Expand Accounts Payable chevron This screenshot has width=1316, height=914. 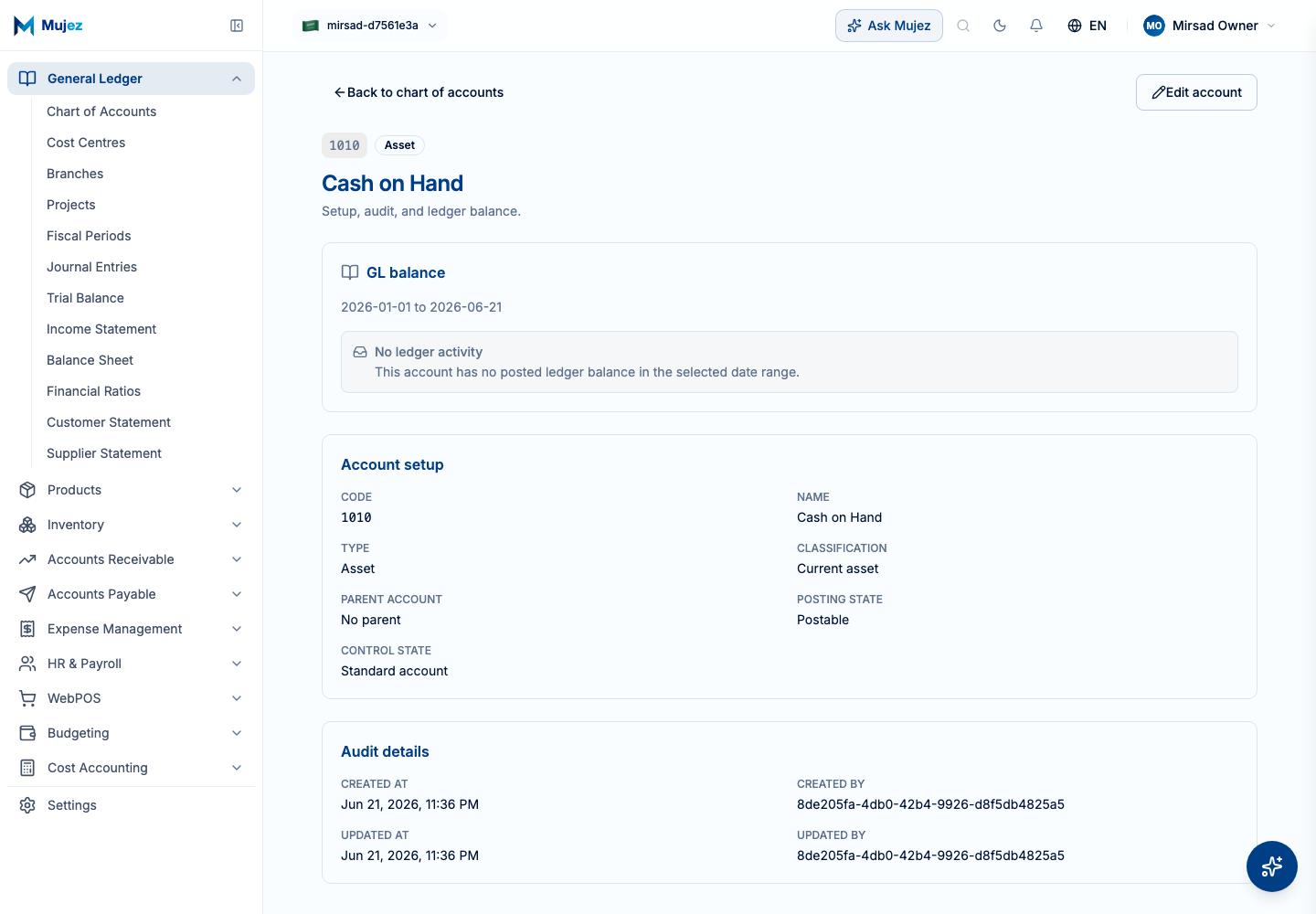(x=237, y=594)
